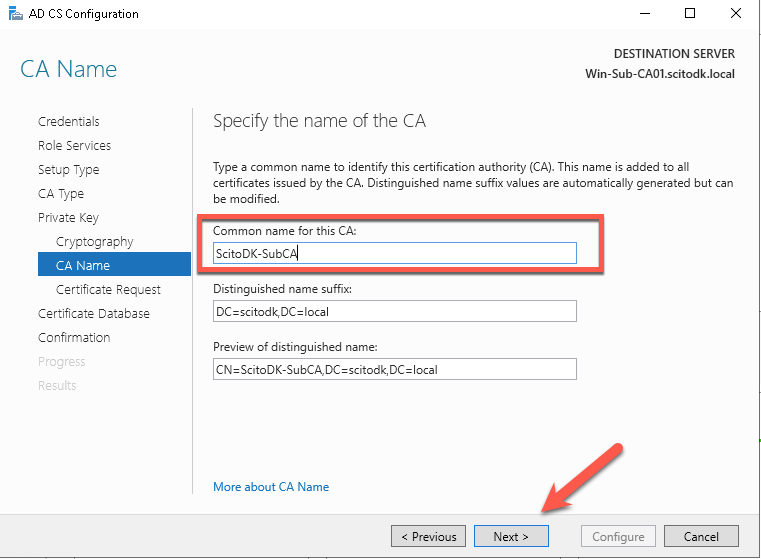Jump to the CA Type step
The image size is (761, 559).
pyautogui.click(x=61, y=194)
